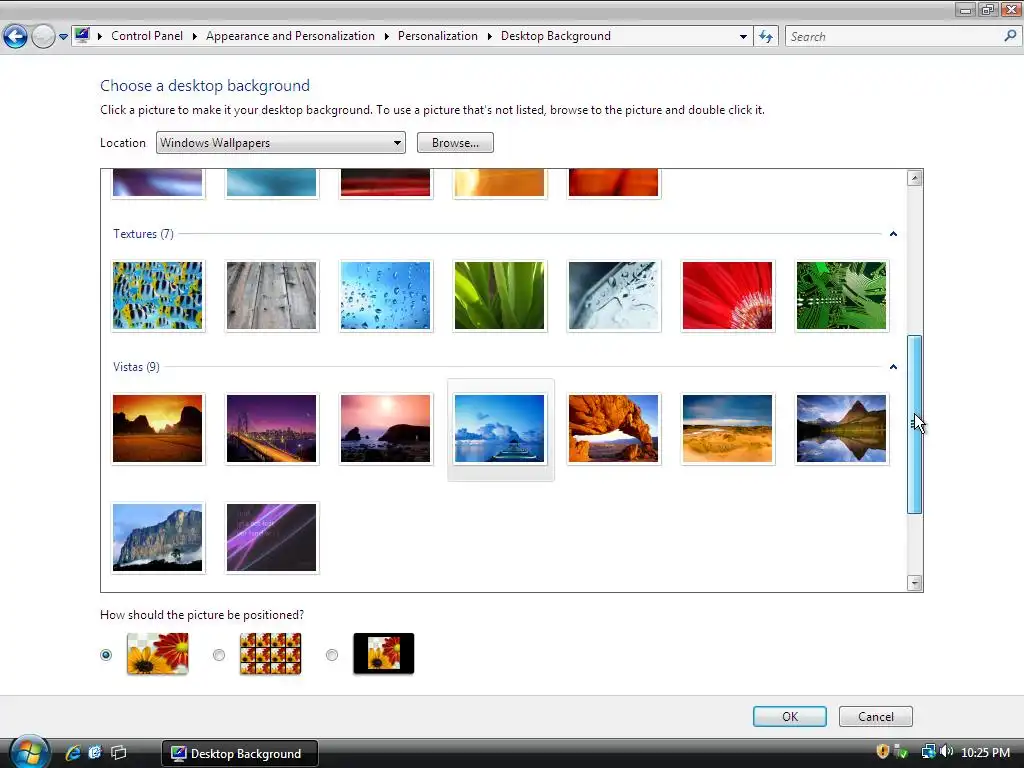Click the Refresh button in address bar

click(x=766, y=37)
